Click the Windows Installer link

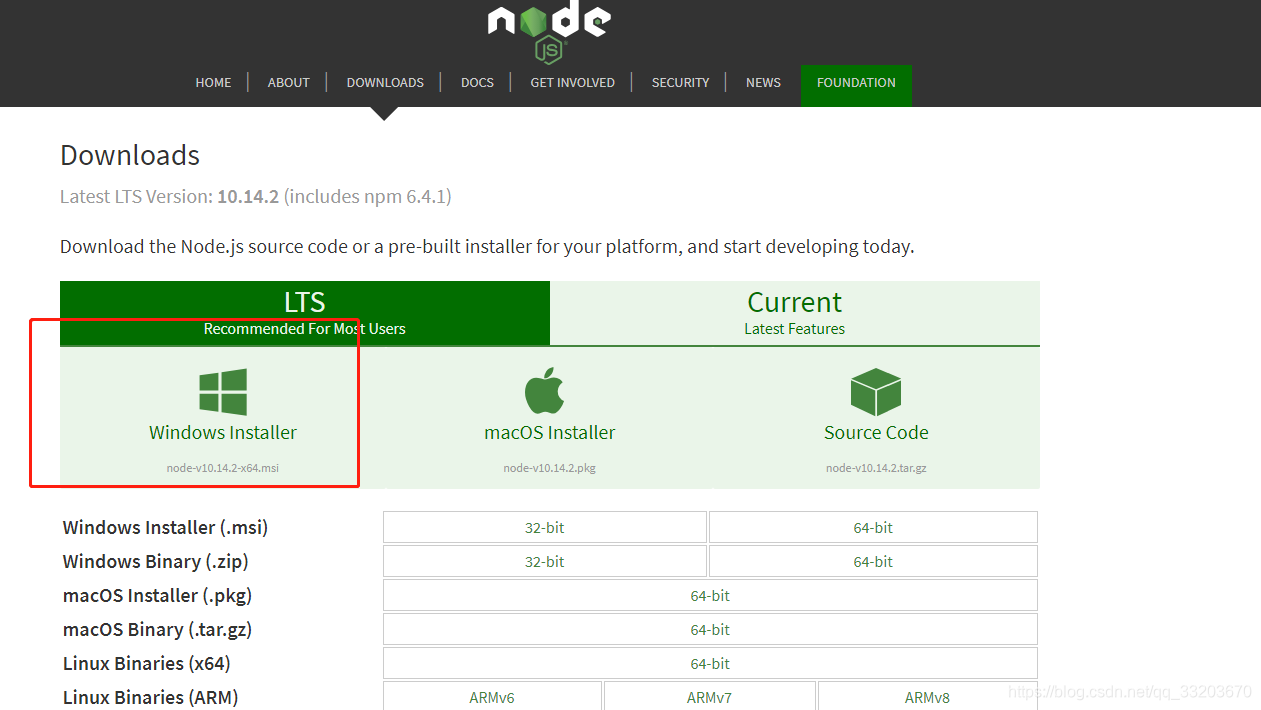pyautogui.click(x=223, y=432)
